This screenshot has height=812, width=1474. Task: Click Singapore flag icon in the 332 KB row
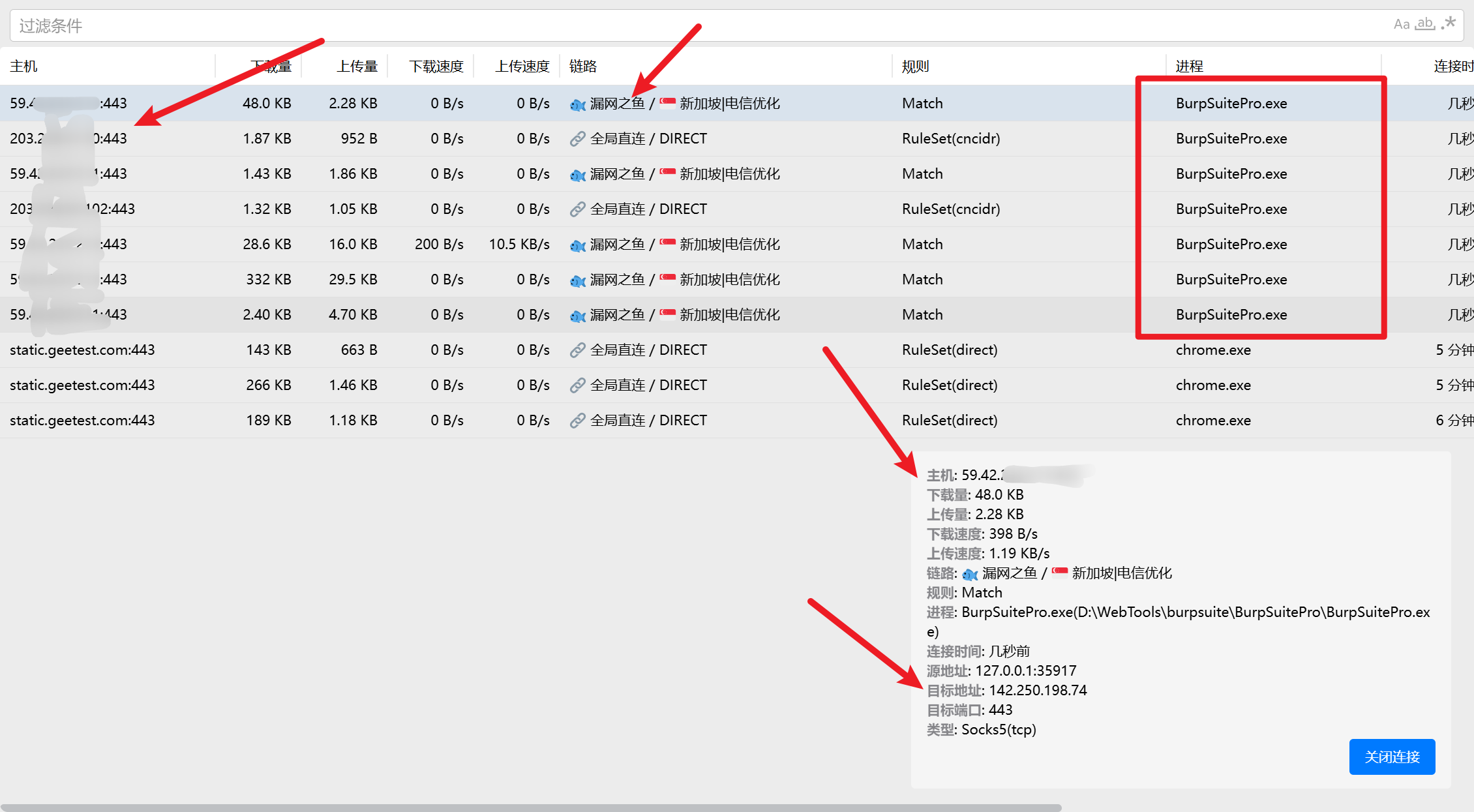(667, 278)
